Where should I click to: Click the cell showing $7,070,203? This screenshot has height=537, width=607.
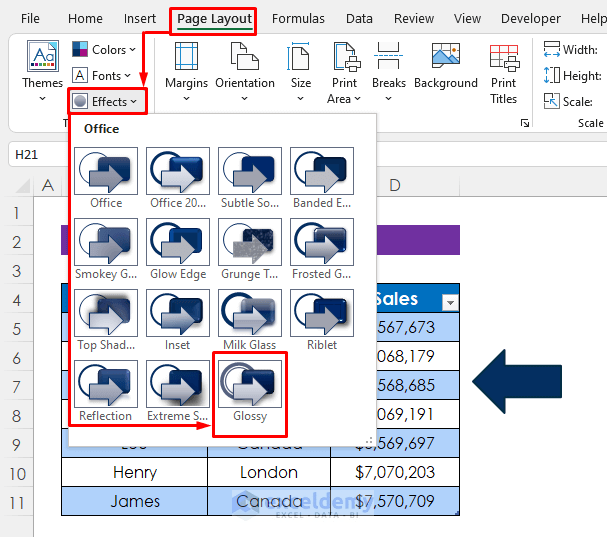395,472
